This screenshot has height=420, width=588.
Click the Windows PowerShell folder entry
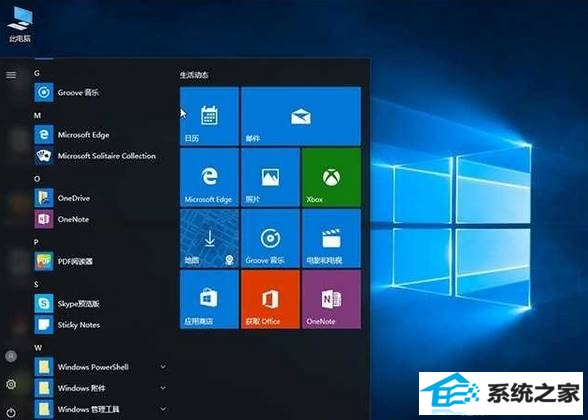point(100,367)
